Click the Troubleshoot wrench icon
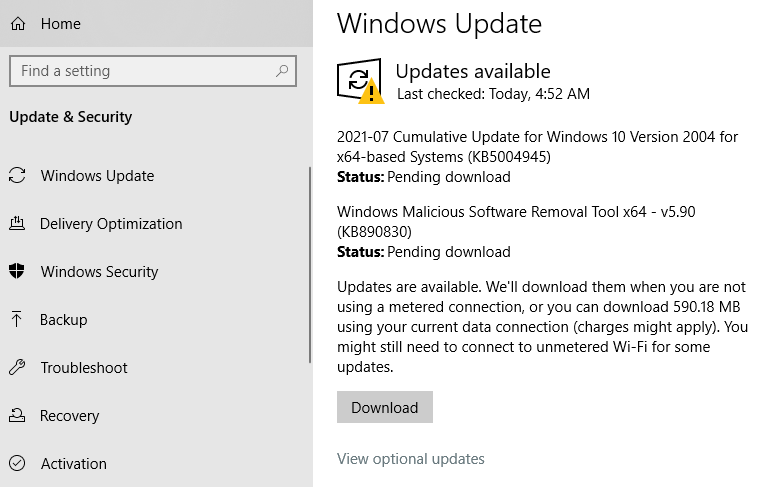The image size is (760, 487). (x=17, y=367)
